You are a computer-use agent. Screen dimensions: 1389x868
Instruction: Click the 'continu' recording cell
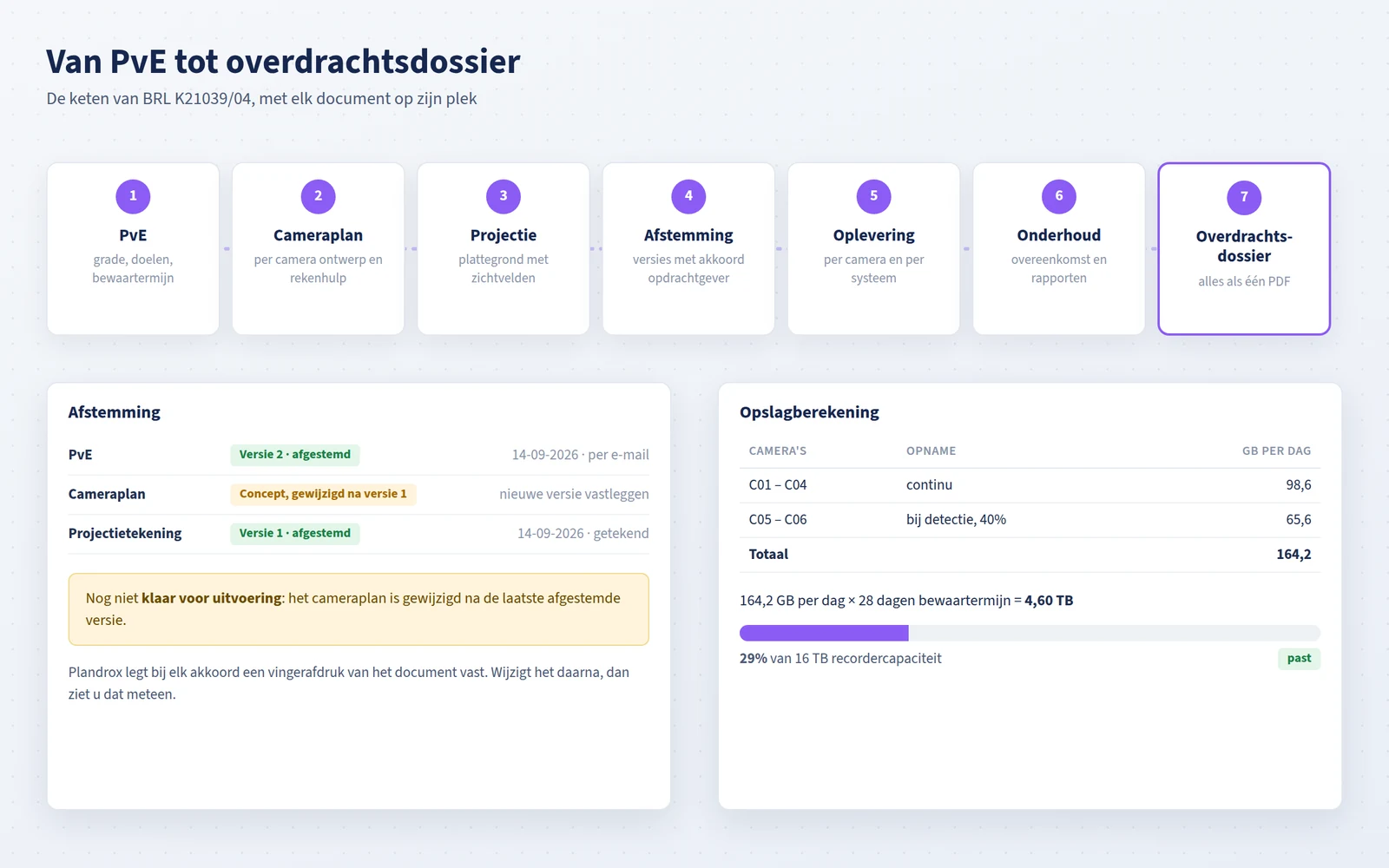tap(929, 485)
